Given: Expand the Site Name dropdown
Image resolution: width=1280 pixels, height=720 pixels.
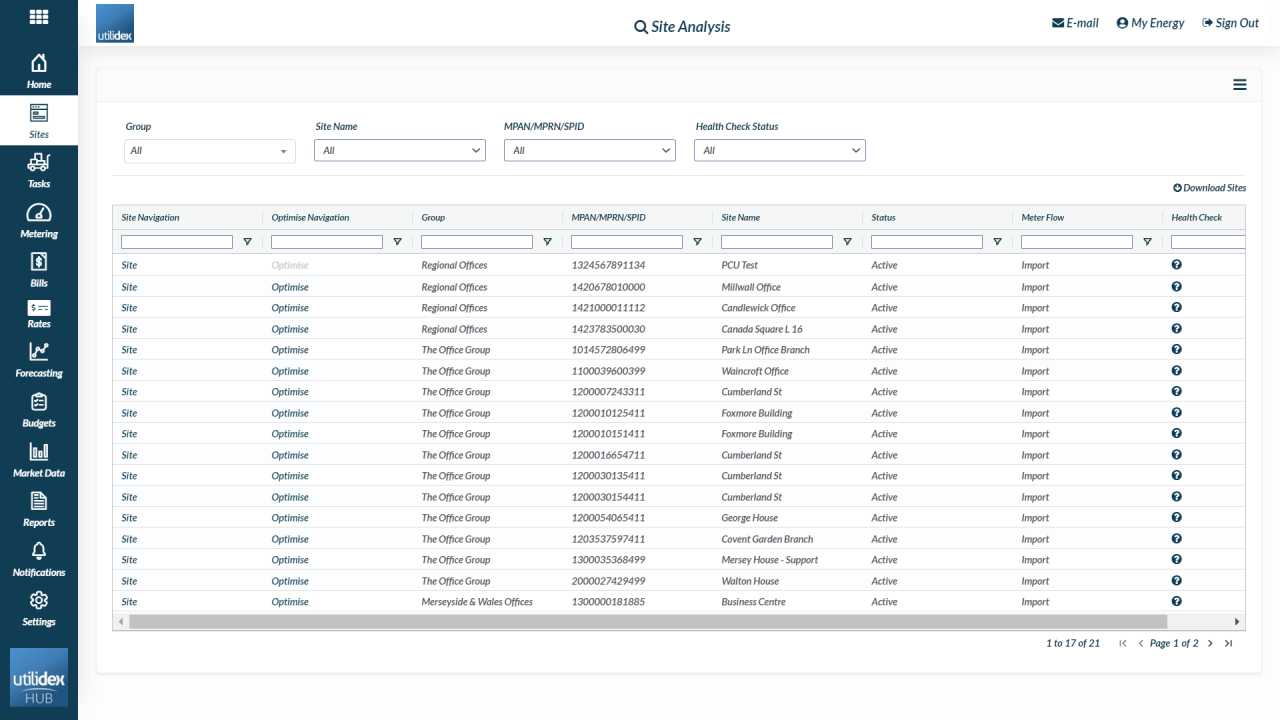Looking at the screenshot, I should pyautogui.click(x=399, y=151).
